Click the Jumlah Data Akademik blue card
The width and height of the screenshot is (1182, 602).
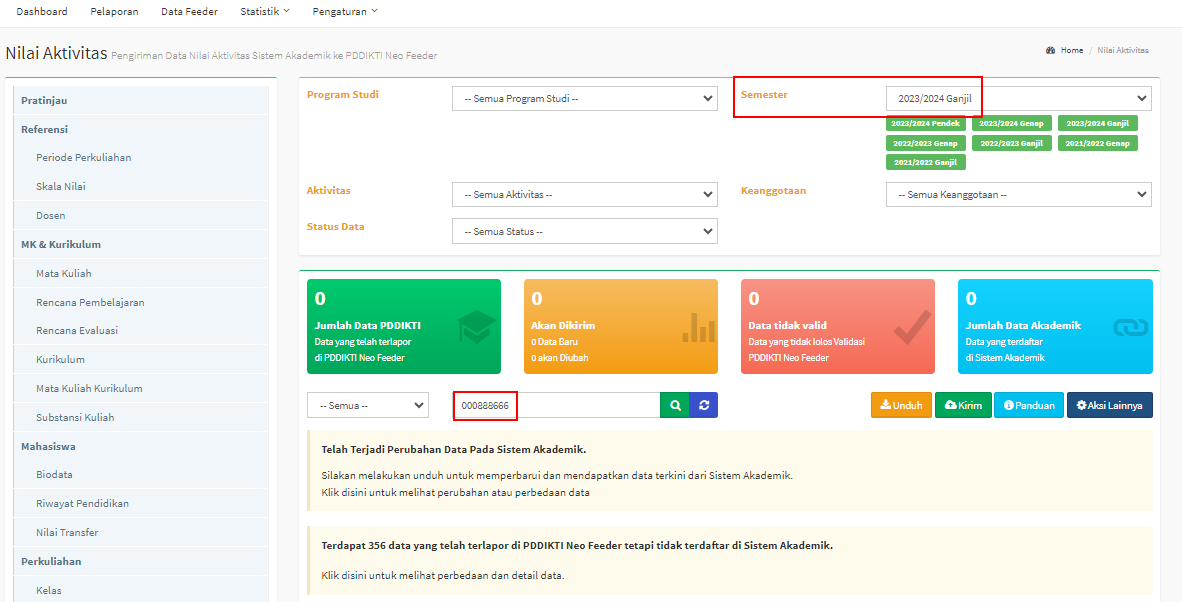[x=1055, y=326]
